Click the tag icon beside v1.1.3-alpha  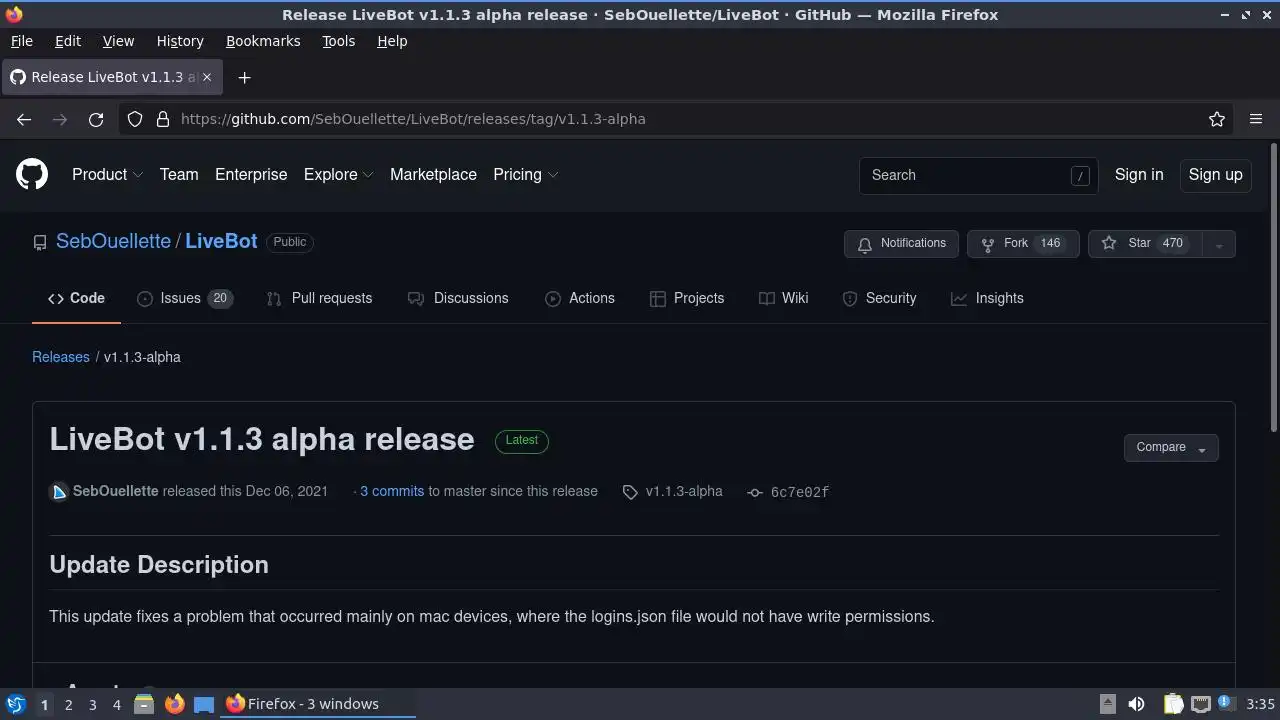(x=630, y=492)
